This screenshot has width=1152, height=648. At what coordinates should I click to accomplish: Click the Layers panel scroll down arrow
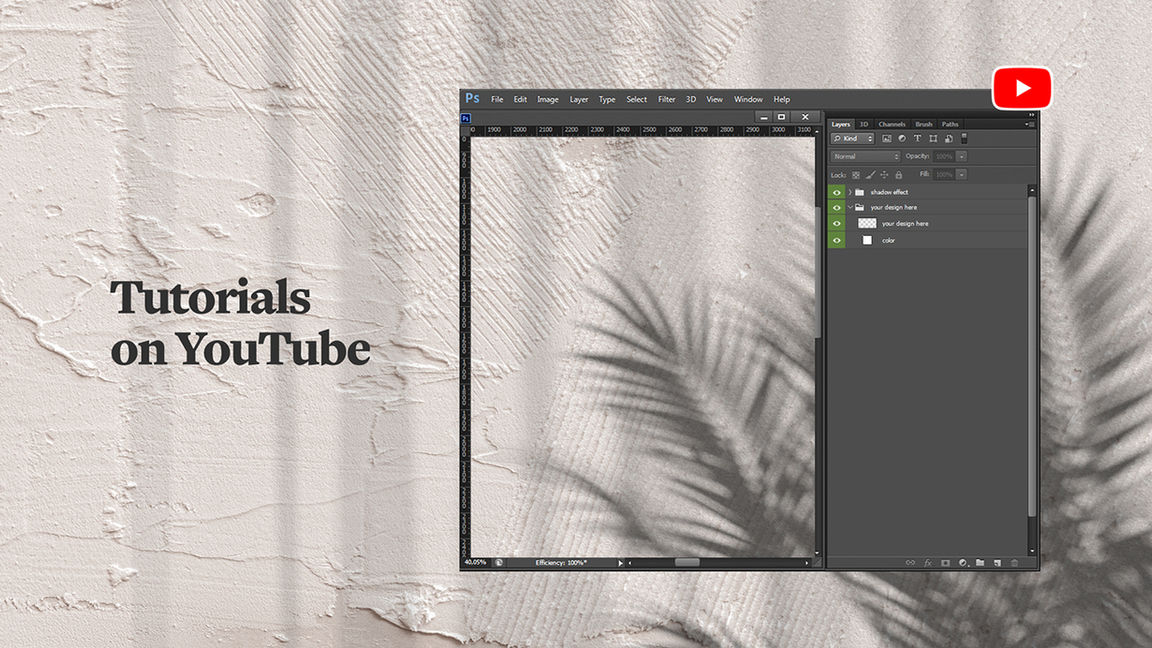(1032, 550)
